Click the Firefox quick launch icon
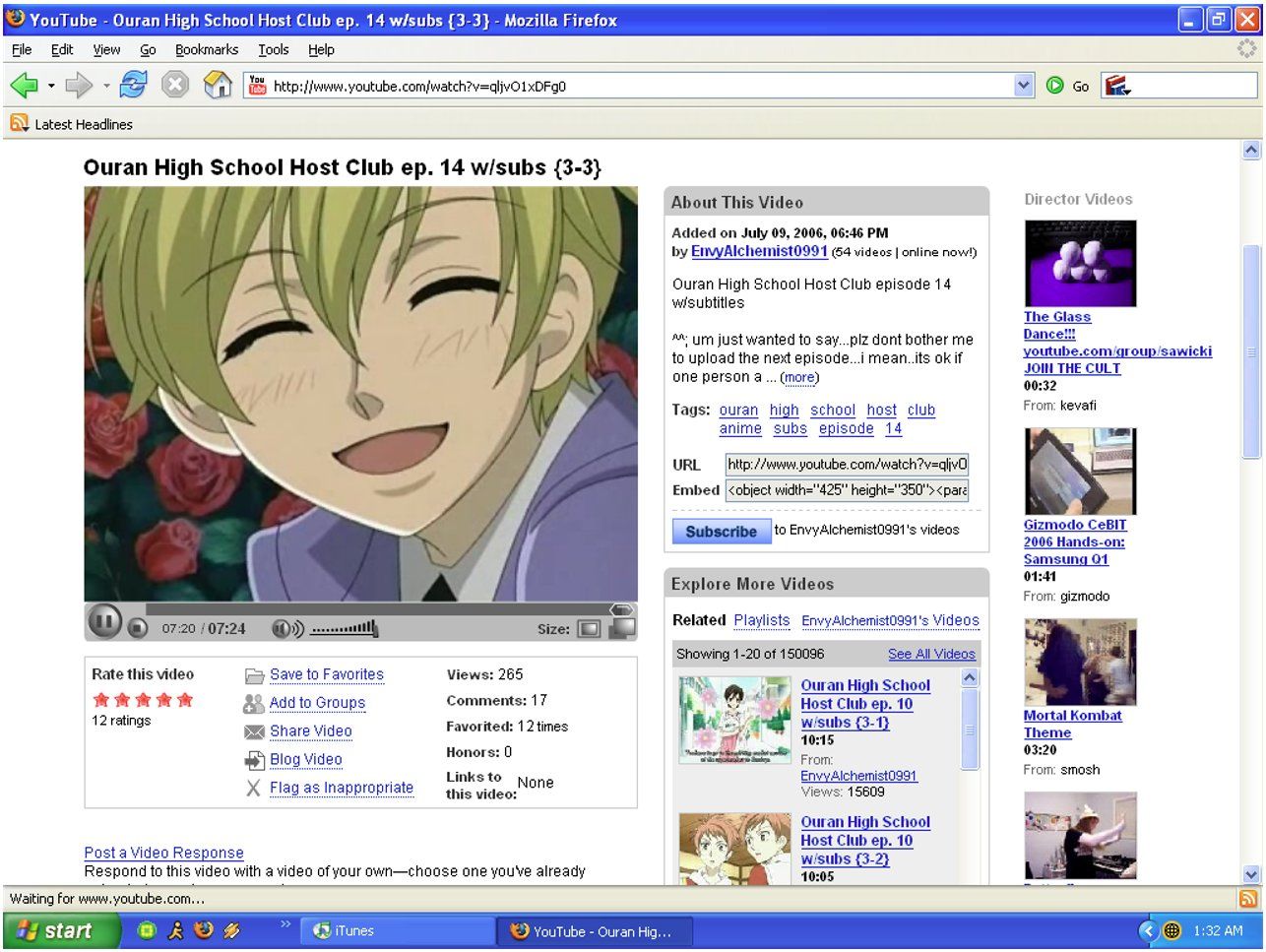This screenshot has height=952, width=1266. tap(203, 930)
